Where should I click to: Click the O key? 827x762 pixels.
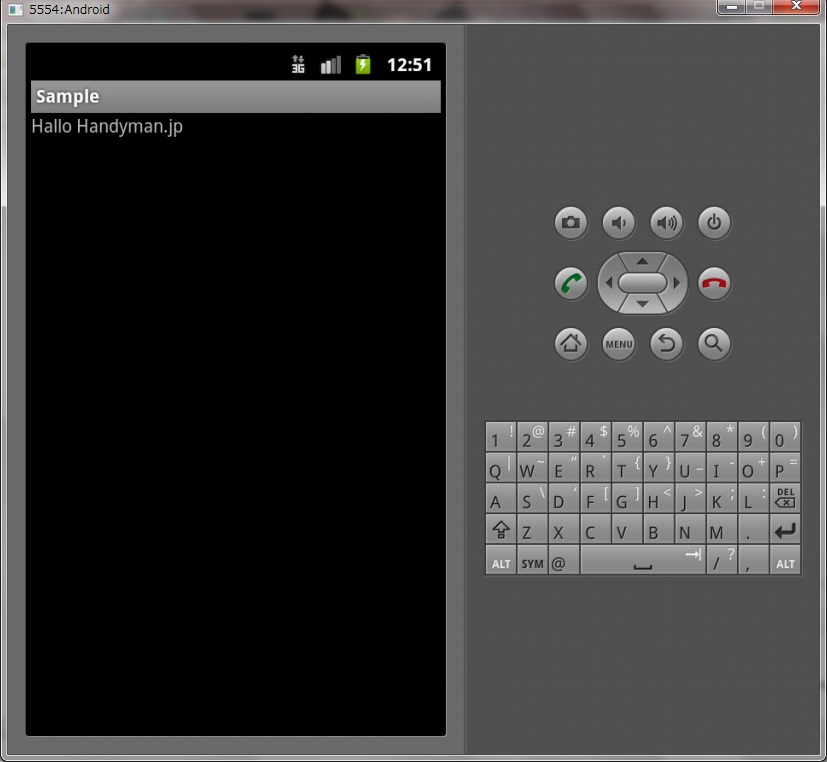[x=753, y=467]
